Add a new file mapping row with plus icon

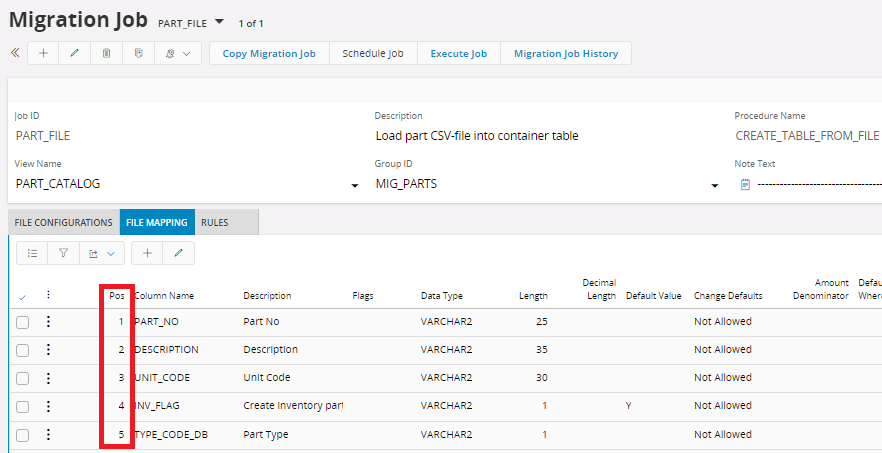(147, 253)
